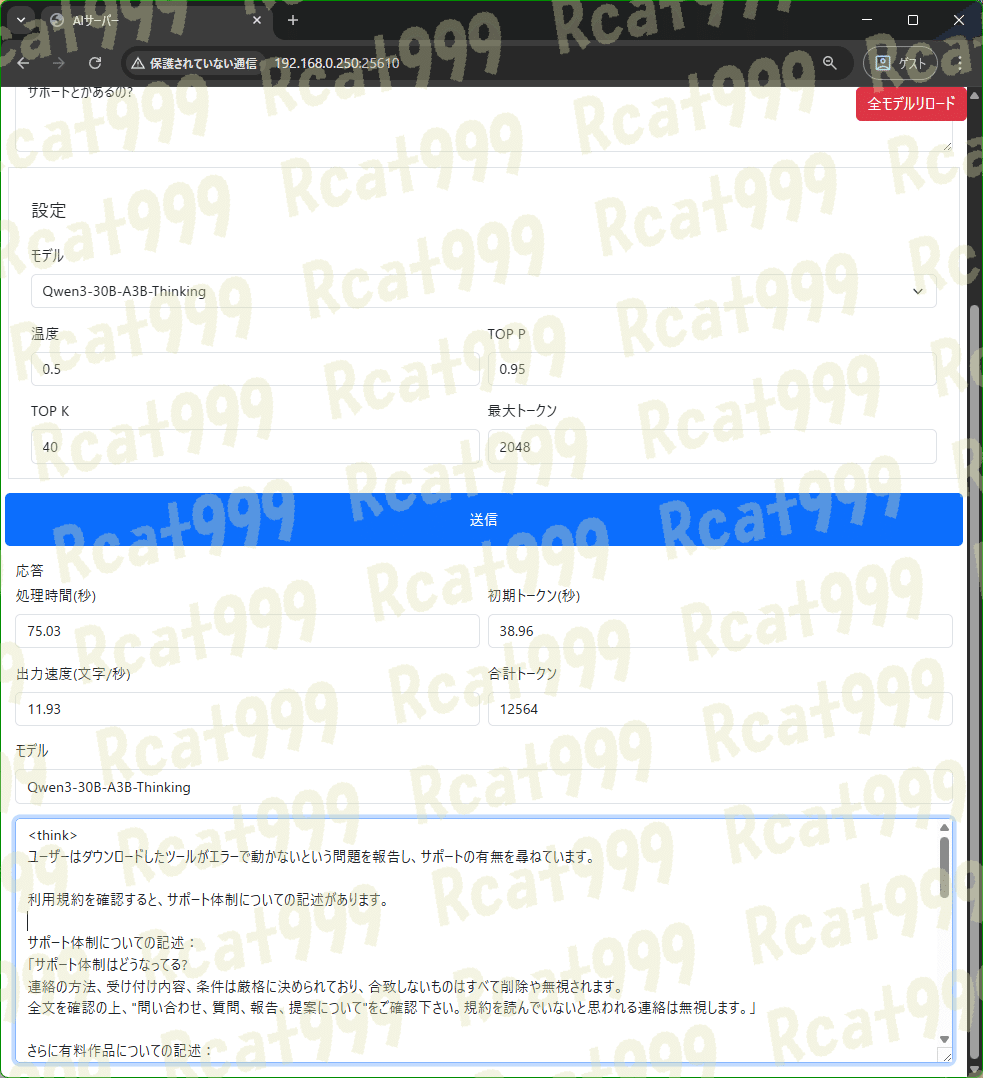Click the ゲスト profile icon

899,62
